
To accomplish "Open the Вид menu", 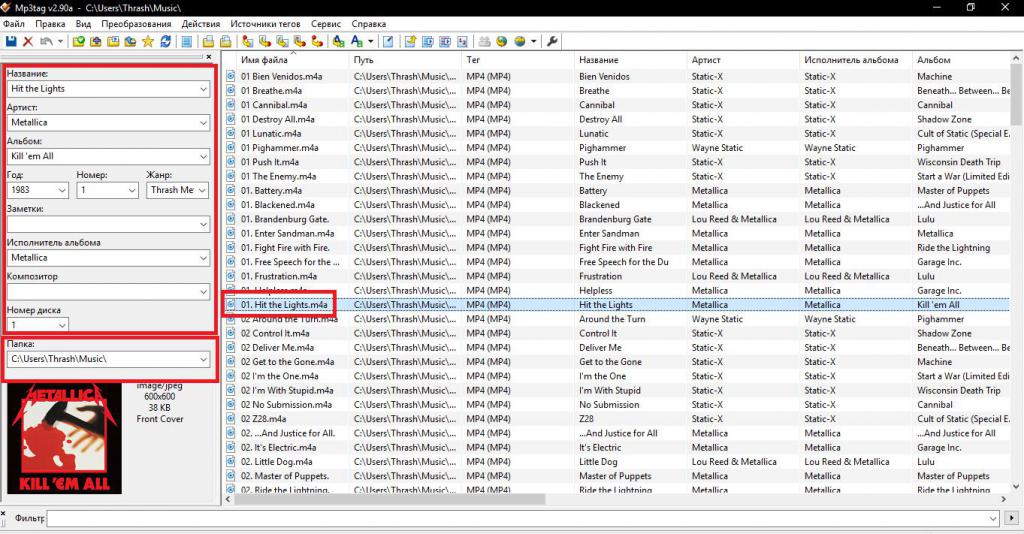I will (x=84, y=24).
